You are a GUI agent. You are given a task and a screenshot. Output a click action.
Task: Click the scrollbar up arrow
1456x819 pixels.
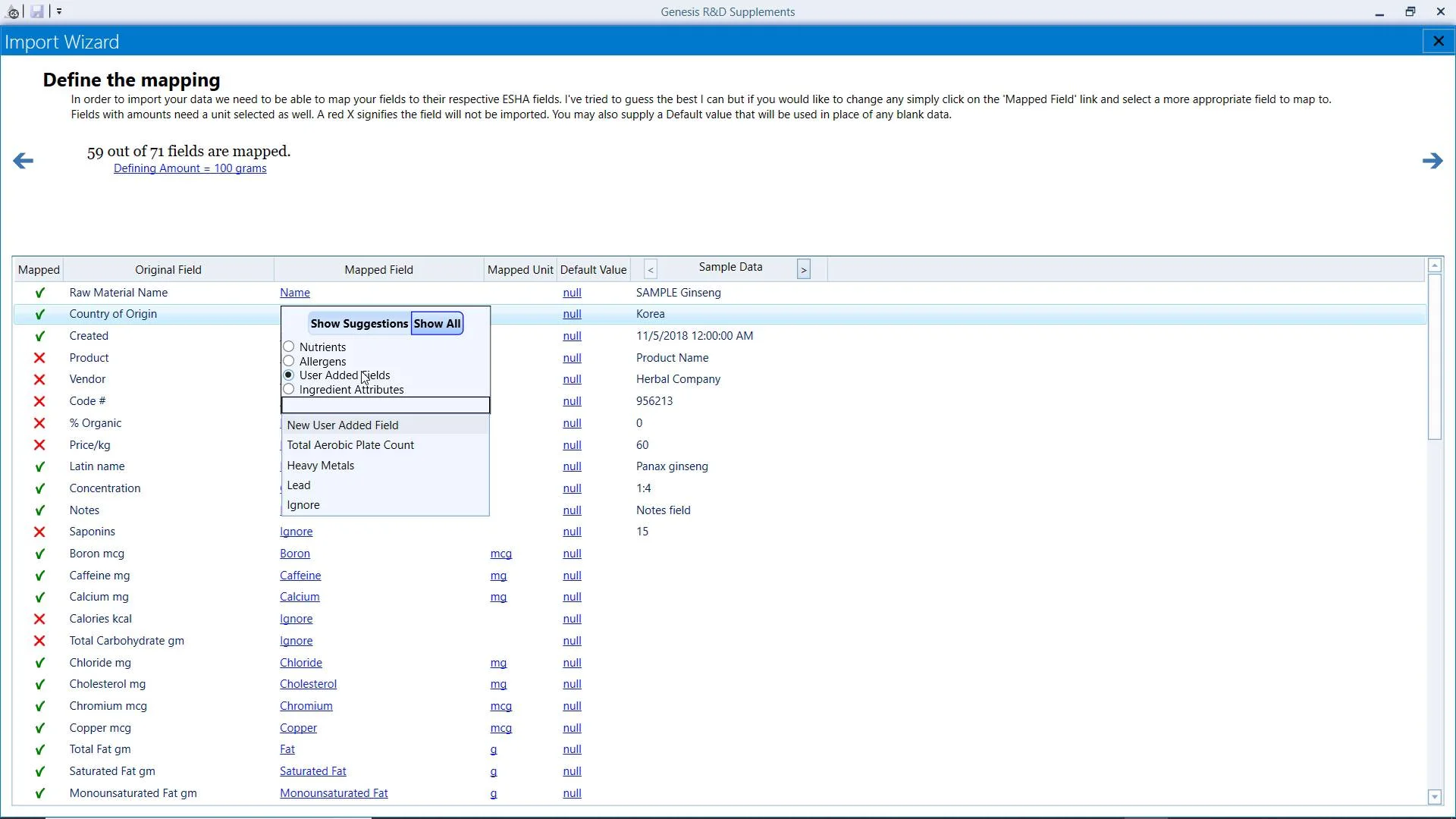pos(1434,265)
